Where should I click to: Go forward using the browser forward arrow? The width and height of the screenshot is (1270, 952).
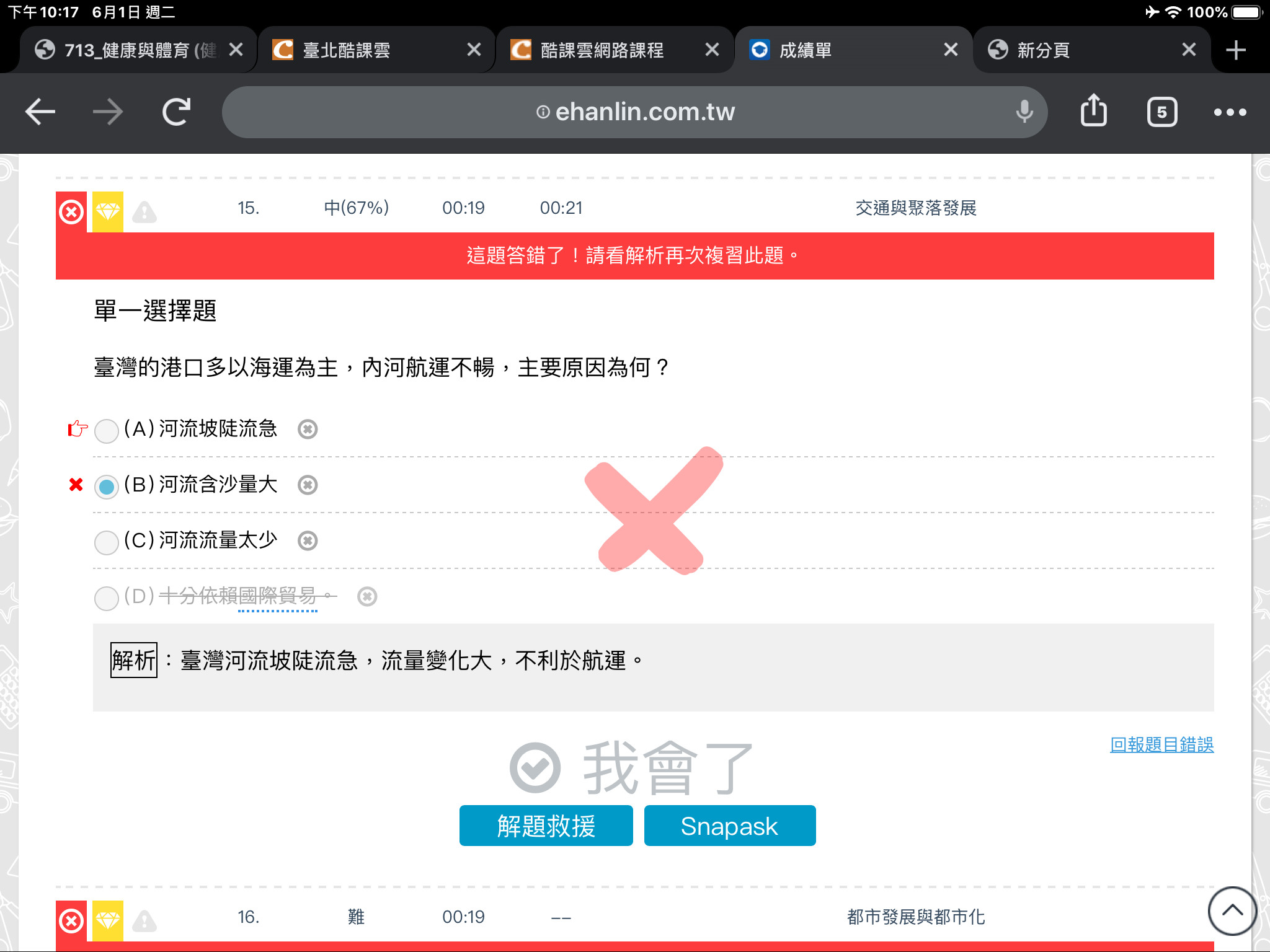108,112
